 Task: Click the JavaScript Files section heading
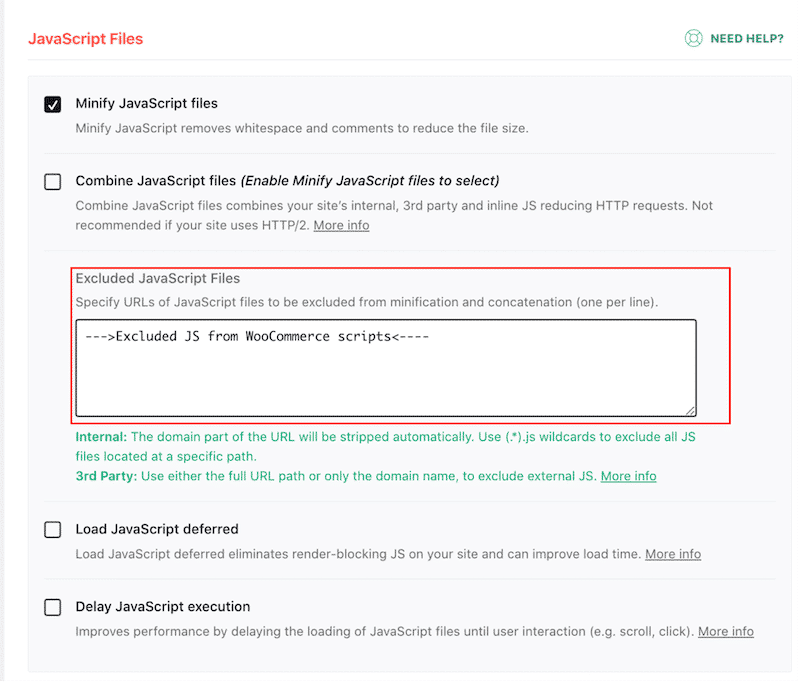point(85,38)
